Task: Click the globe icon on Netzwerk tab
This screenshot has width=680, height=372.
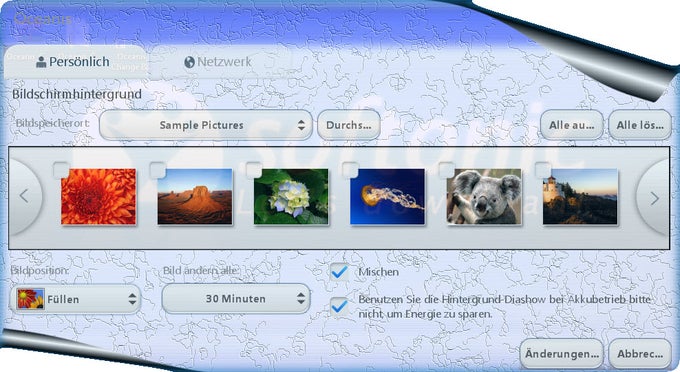Action: pos(189,62)
